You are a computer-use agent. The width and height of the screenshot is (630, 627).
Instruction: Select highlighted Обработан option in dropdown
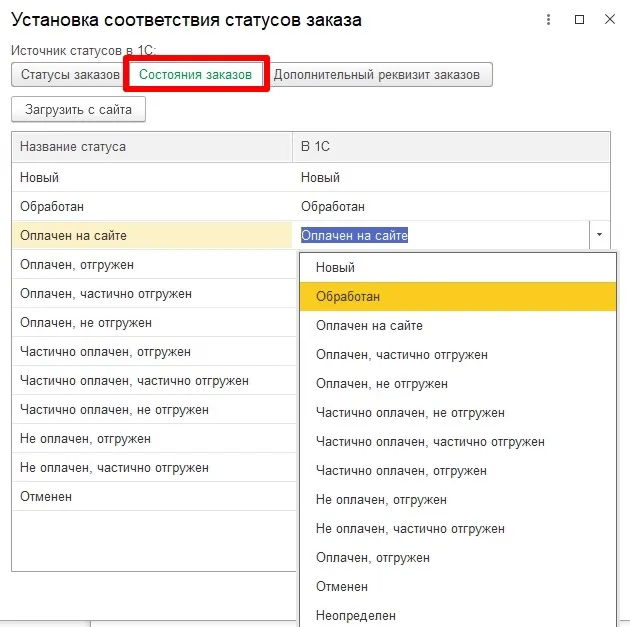[348, 297]
